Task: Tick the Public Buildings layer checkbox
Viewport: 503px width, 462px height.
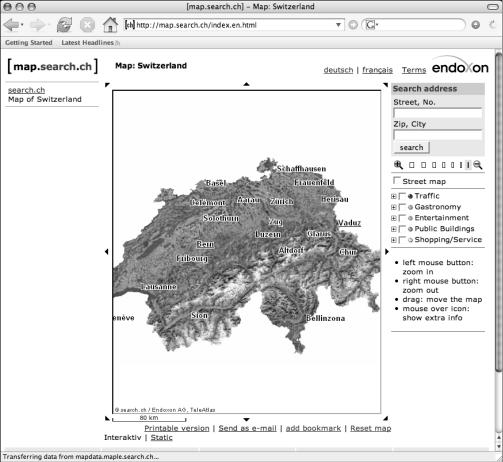Action: [x=402, y=229]
